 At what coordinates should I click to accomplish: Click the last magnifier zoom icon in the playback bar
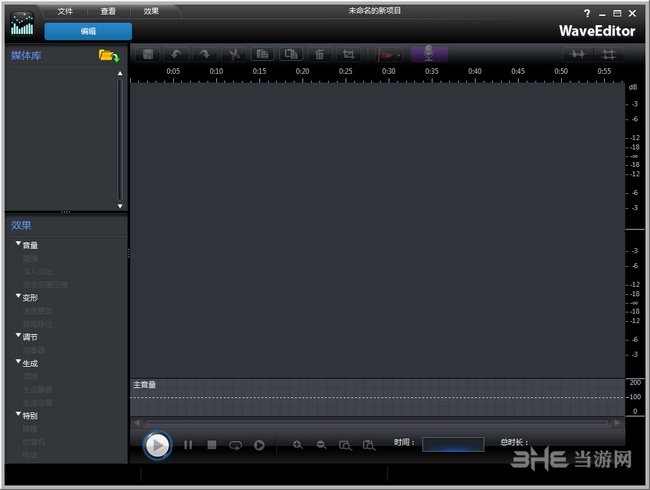(x=369, y=446)
